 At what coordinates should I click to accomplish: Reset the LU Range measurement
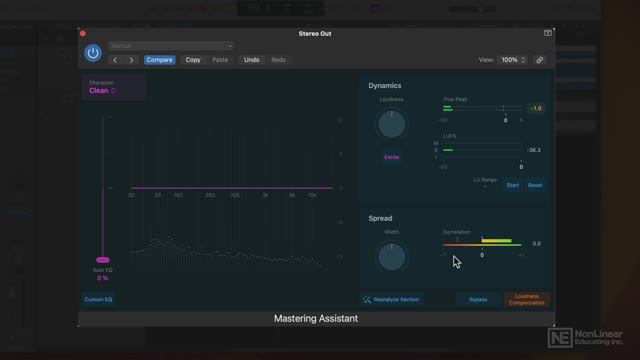[x=535, y=185]
